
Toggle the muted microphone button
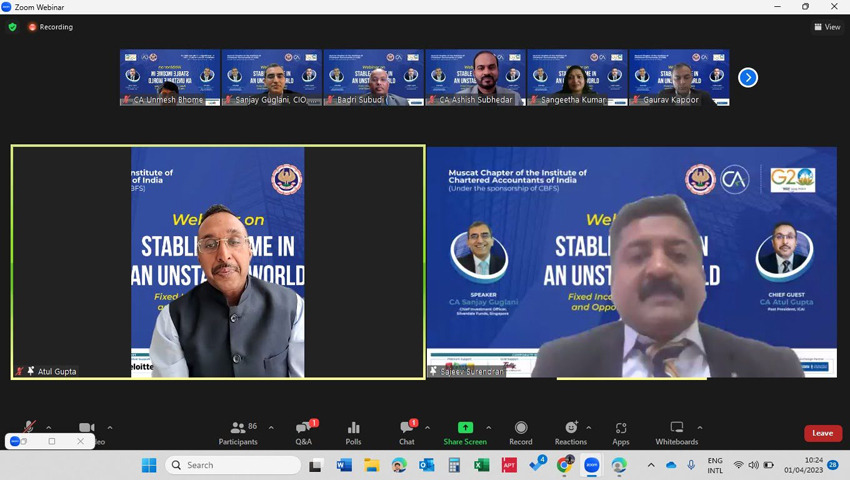pos(29,428)
